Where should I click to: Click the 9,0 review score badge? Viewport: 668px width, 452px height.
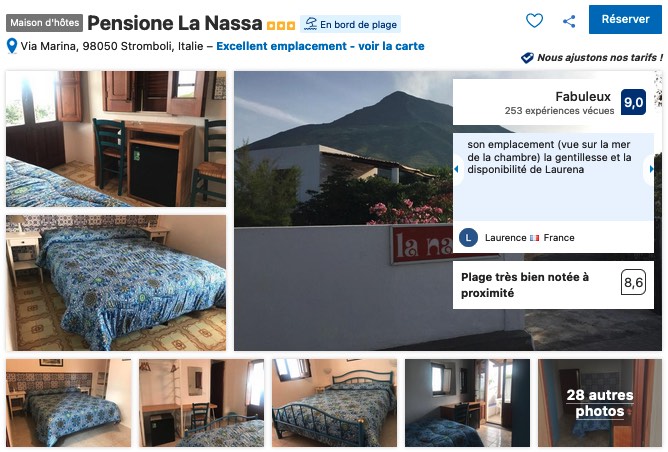tap(633, 102)
